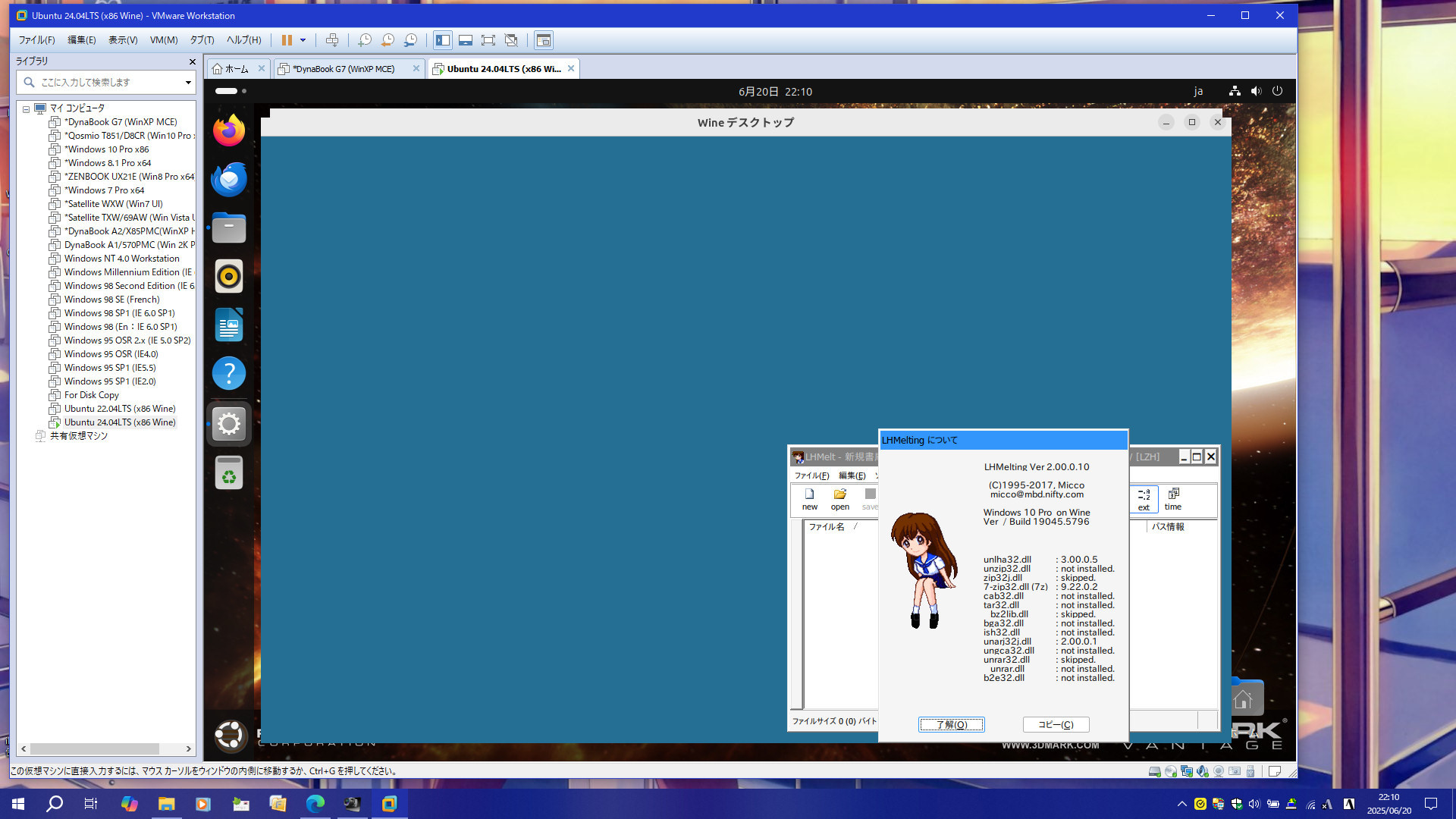This screenshot has height=819, width=1456.
Task: Click the hard disk status bar icon
Action: pos(1154,771)
